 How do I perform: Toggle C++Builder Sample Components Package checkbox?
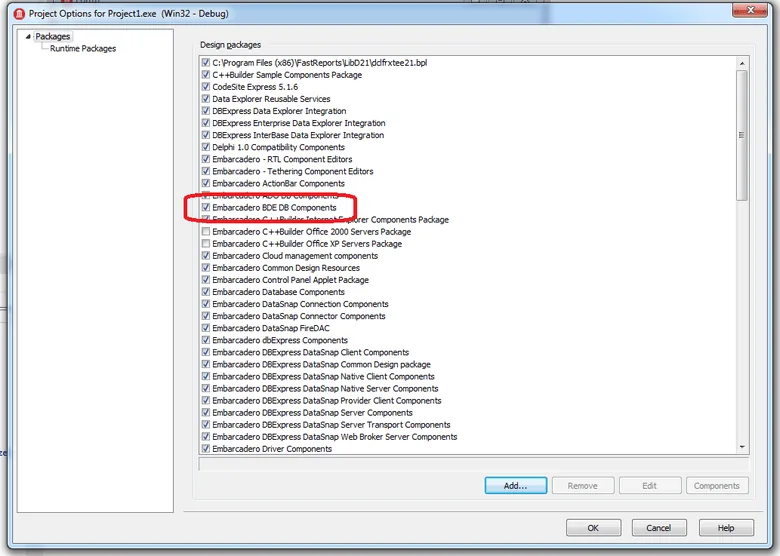tap(206, 75)
